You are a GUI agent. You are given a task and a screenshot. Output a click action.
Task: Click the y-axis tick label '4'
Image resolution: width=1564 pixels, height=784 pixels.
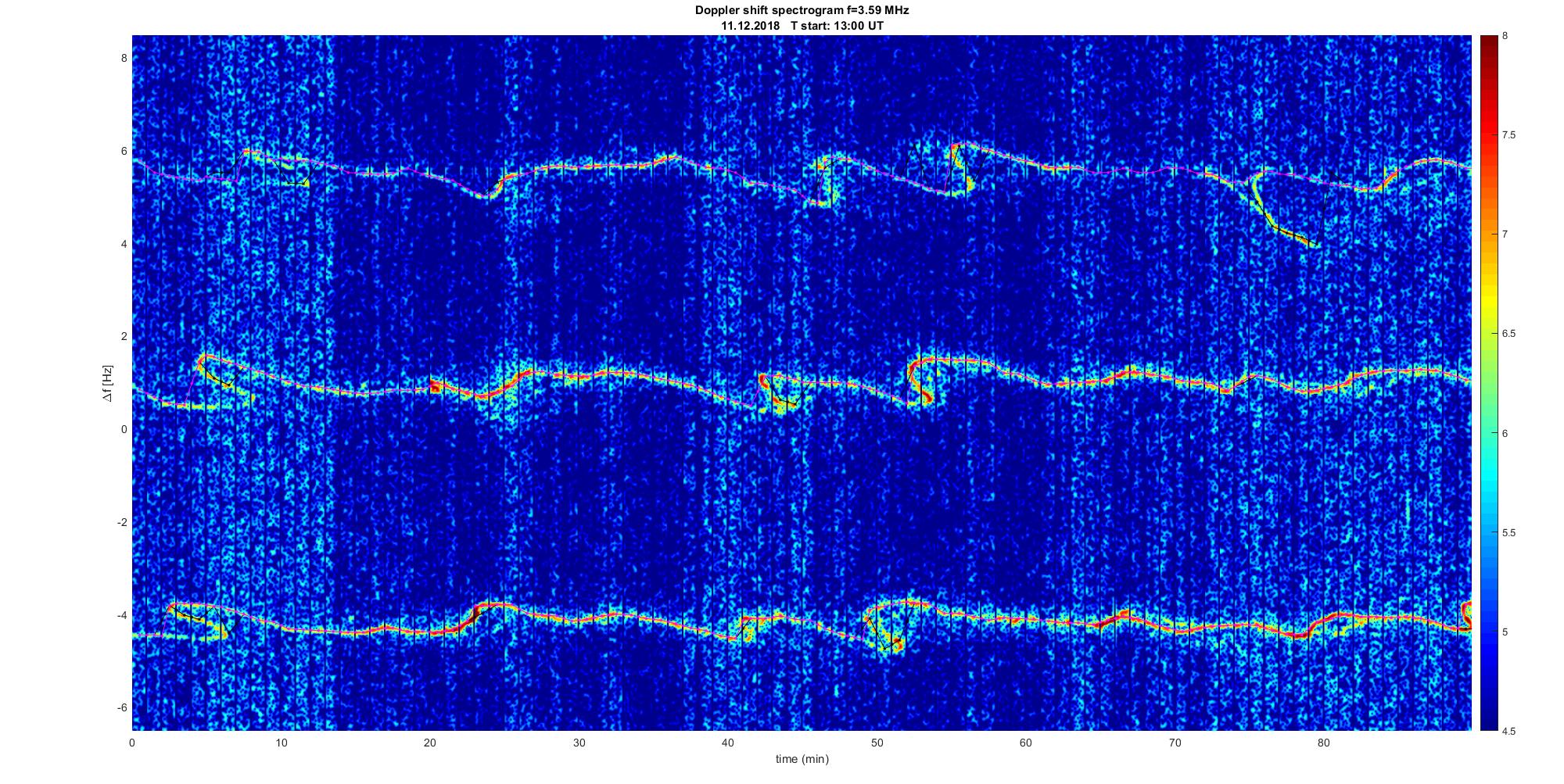[124, 244]
